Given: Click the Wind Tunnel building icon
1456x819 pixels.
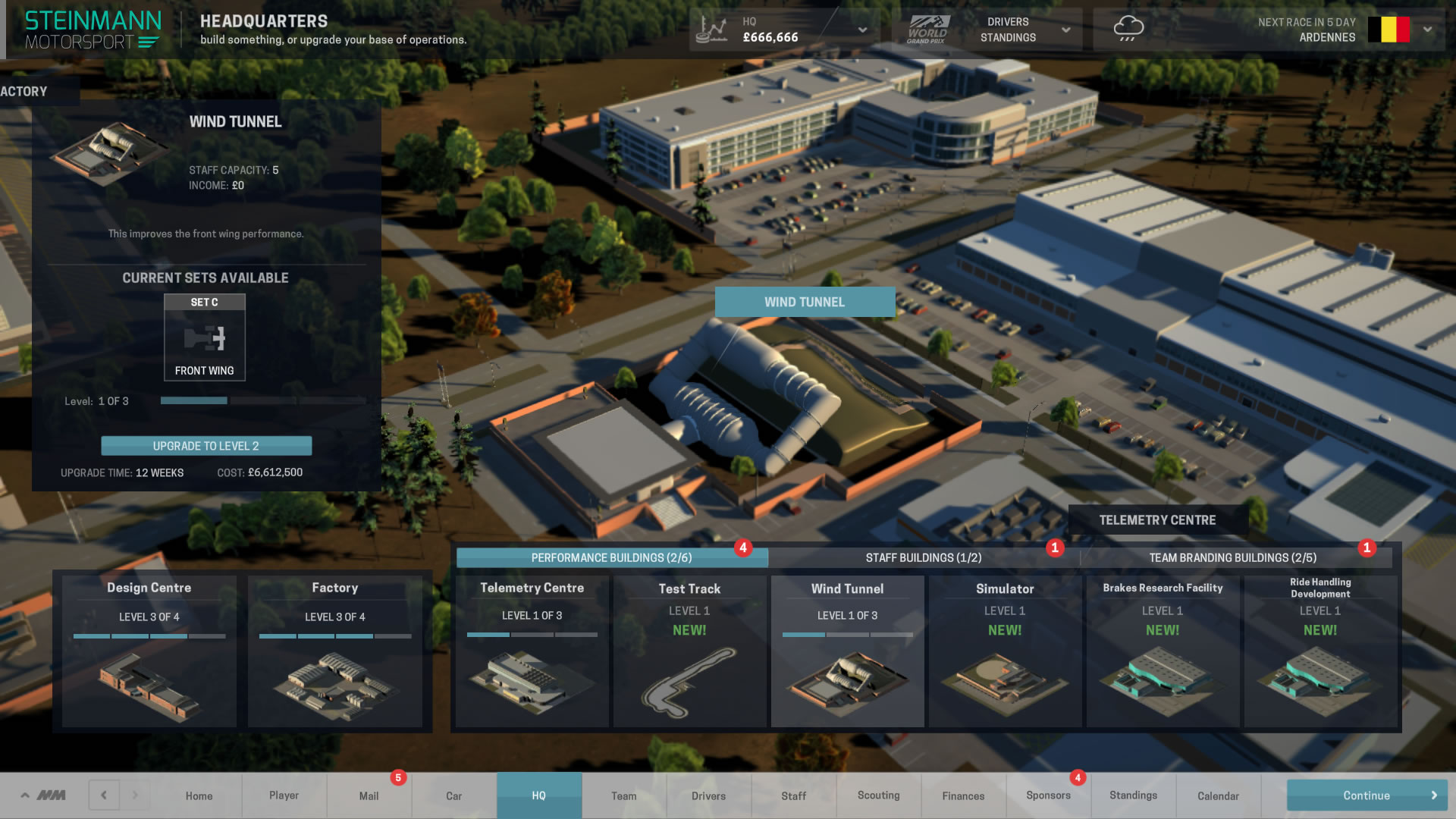Looking at the screenshot, I should [x=847, y=680].
